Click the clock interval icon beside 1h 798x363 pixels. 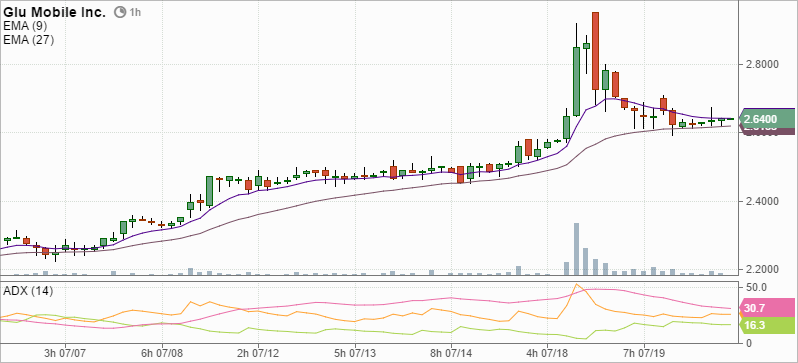pos(120,13)
